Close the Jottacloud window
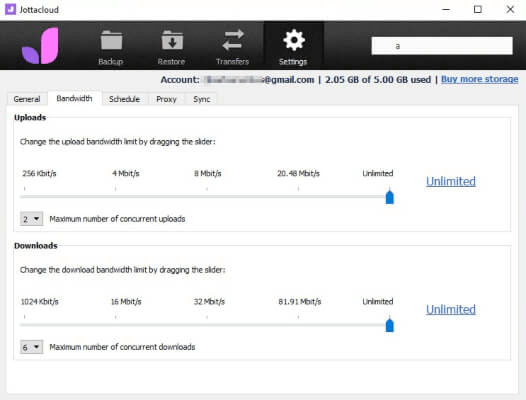 pos(510,9)
